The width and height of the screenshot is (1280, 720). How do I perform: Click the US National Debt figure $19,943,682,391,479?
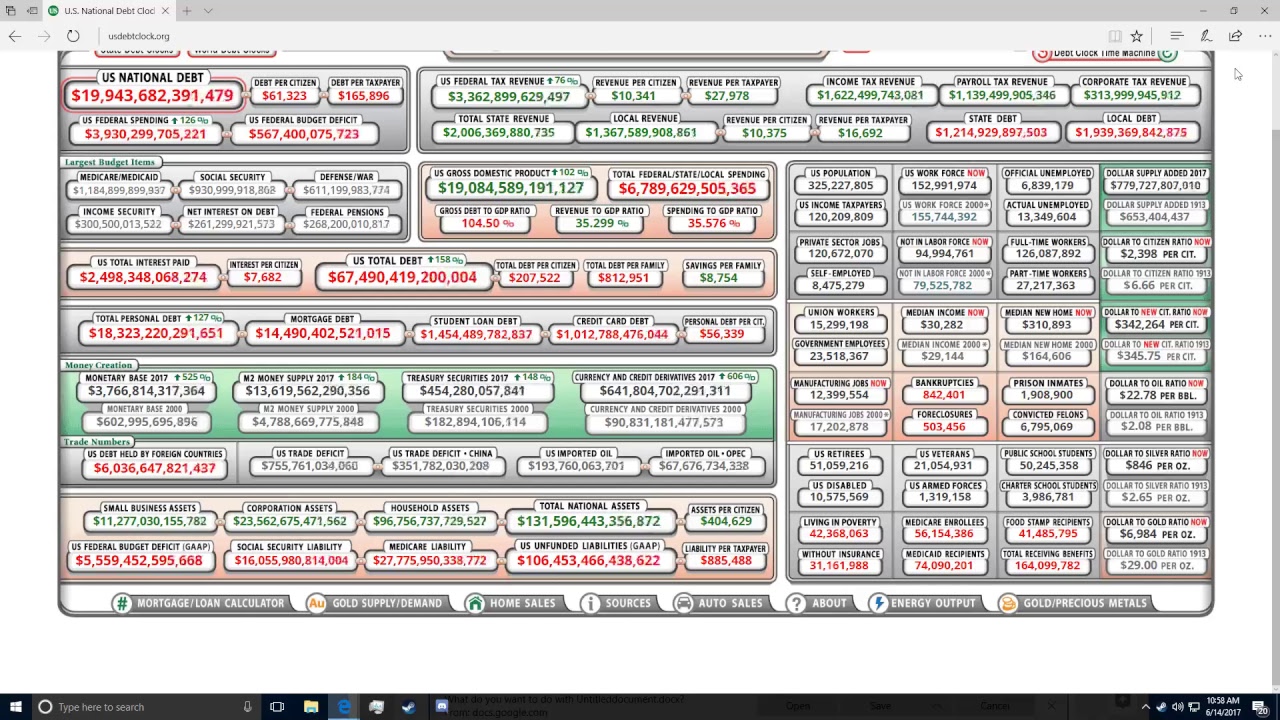coord(152,96)
